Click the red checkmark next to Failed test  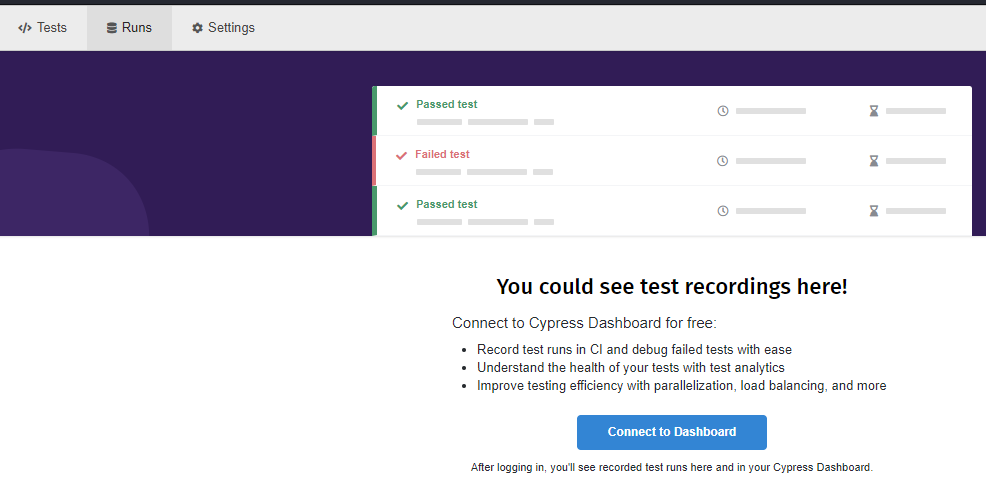pyautogui.click(x=401, y=155)
